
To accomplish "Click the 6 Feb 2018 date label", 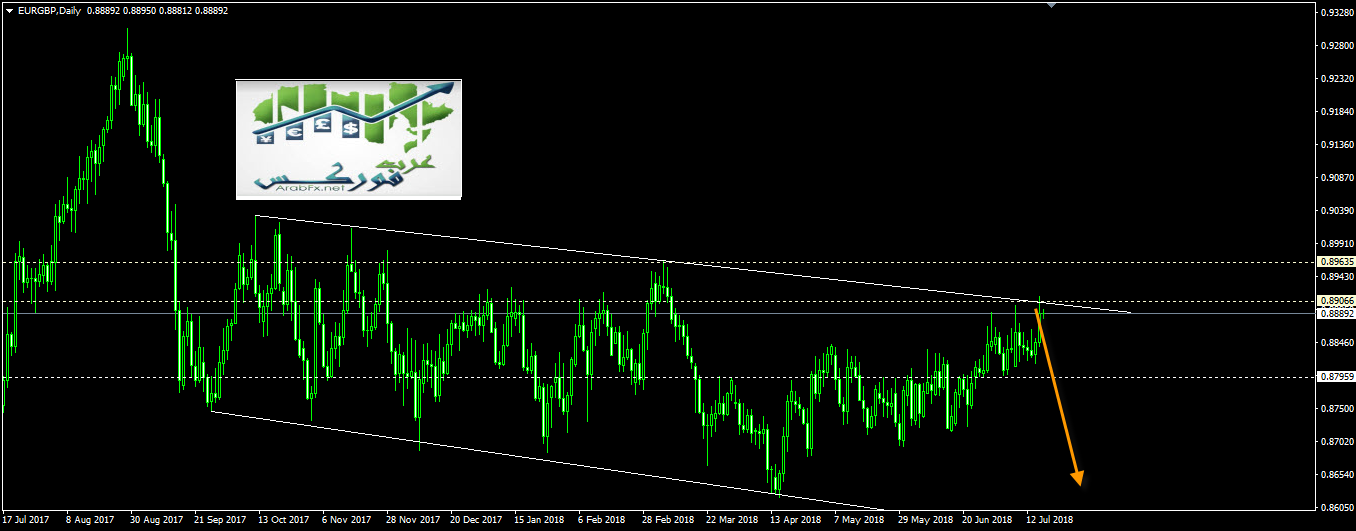I will 601,520.
